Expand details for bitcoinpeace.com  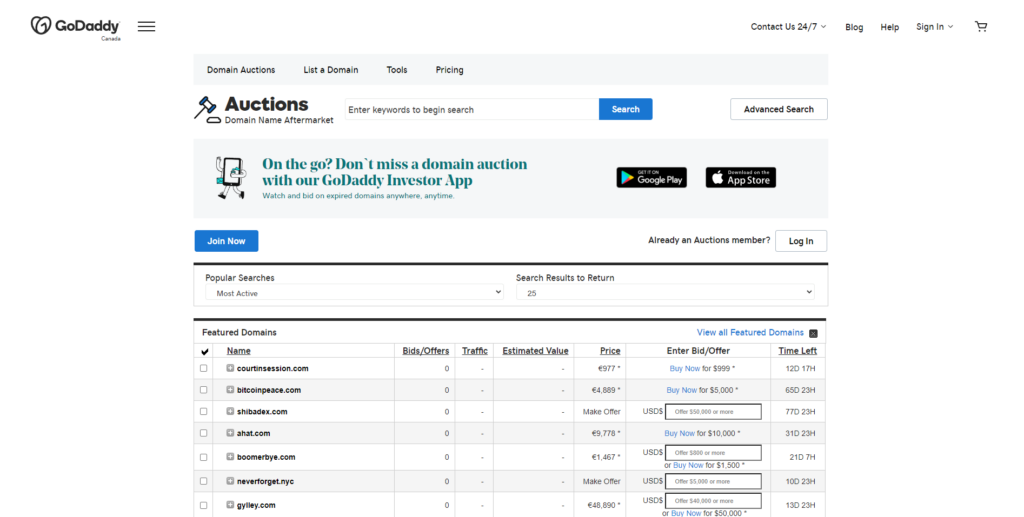230,390
